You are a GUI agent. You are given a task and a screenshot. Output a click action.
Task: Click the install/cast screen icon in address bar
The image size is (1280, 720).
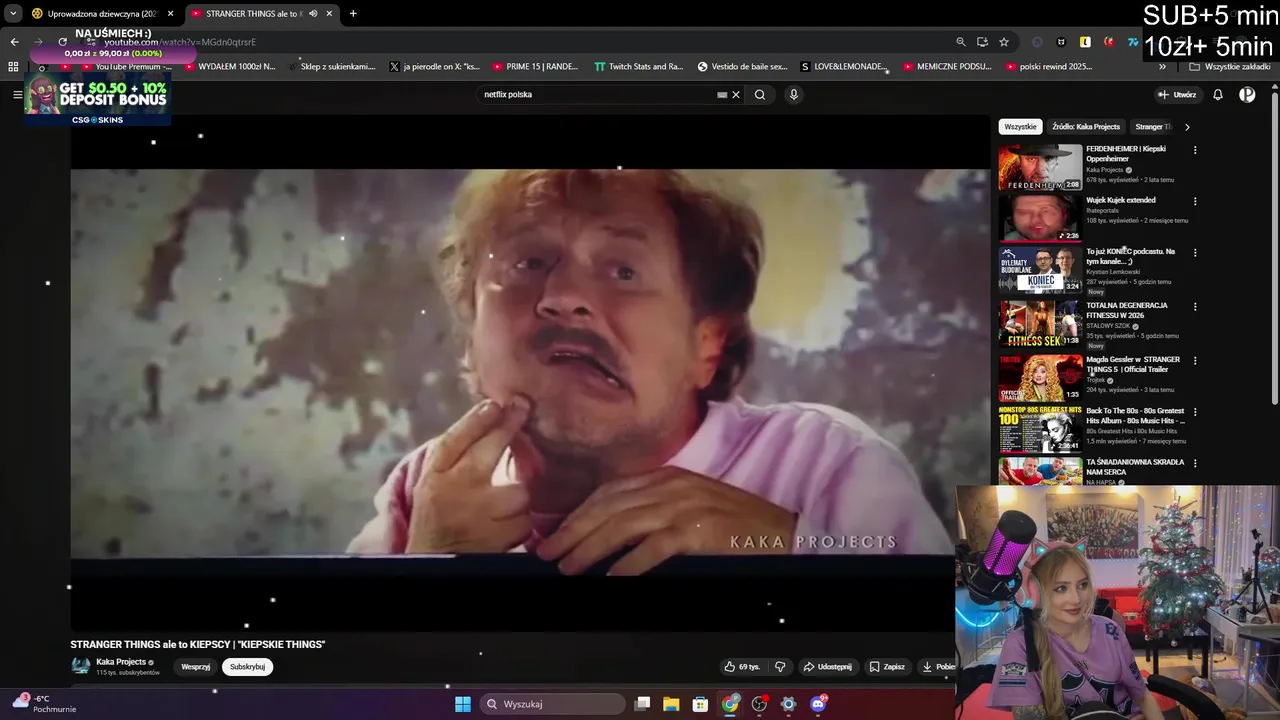(982, 42)
